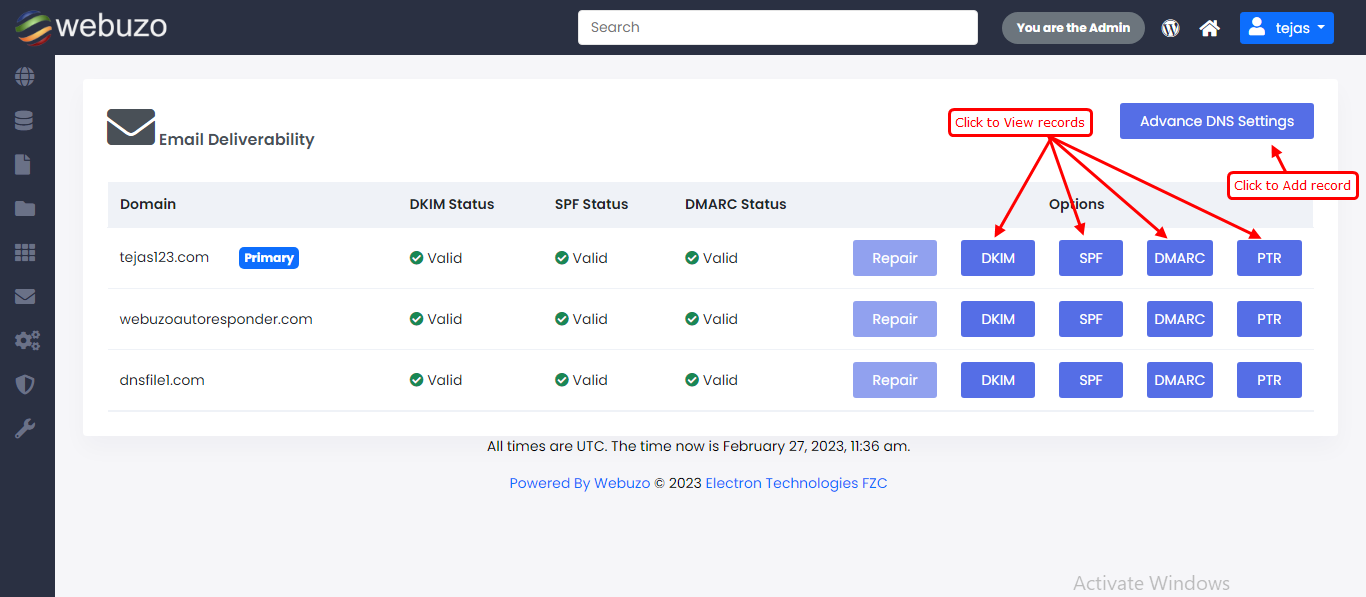
Task: Click the apps grid icon in the sidebar
Action: point(25,253)
